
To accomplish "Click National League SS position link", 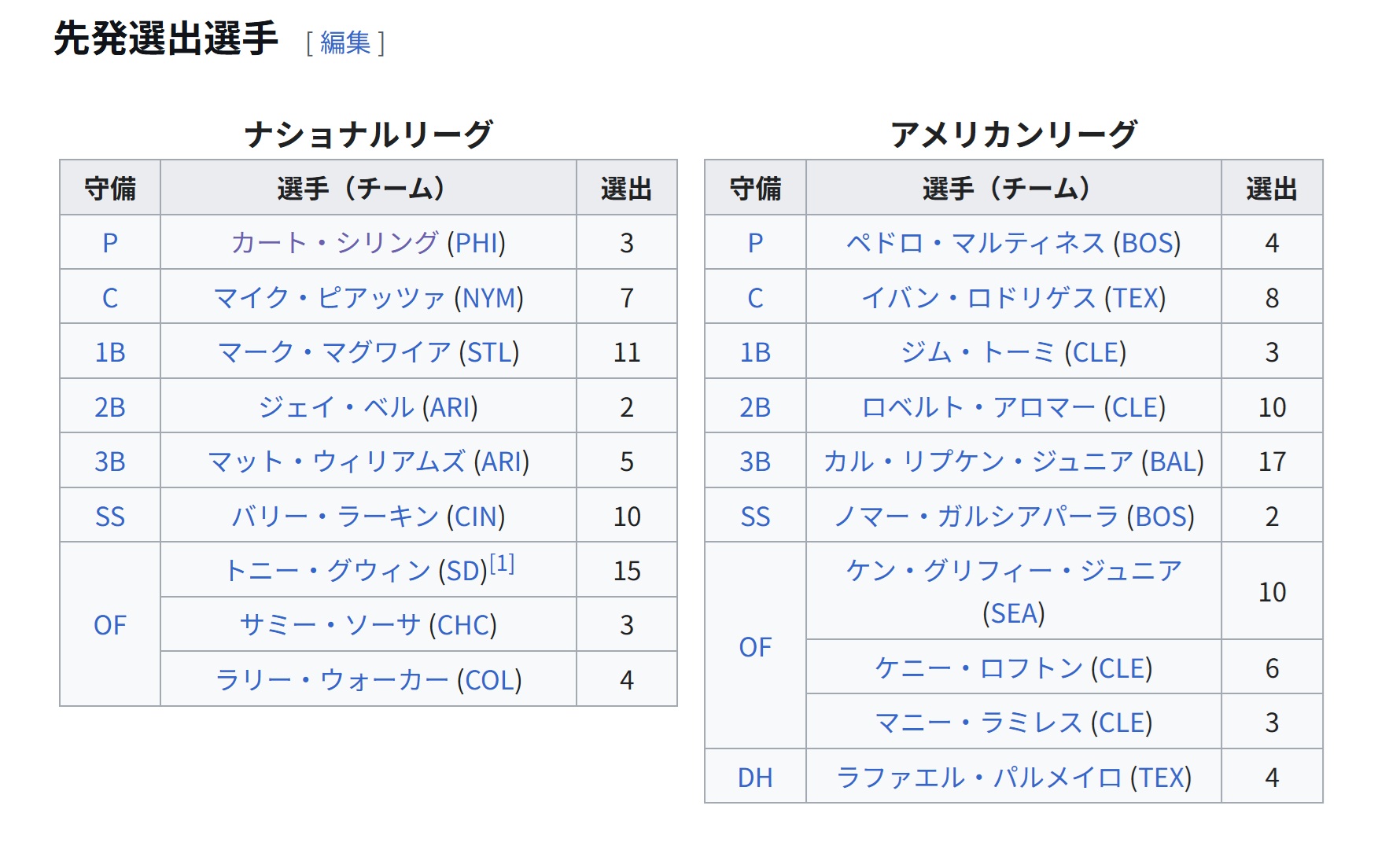I will (x=110, y=517).
